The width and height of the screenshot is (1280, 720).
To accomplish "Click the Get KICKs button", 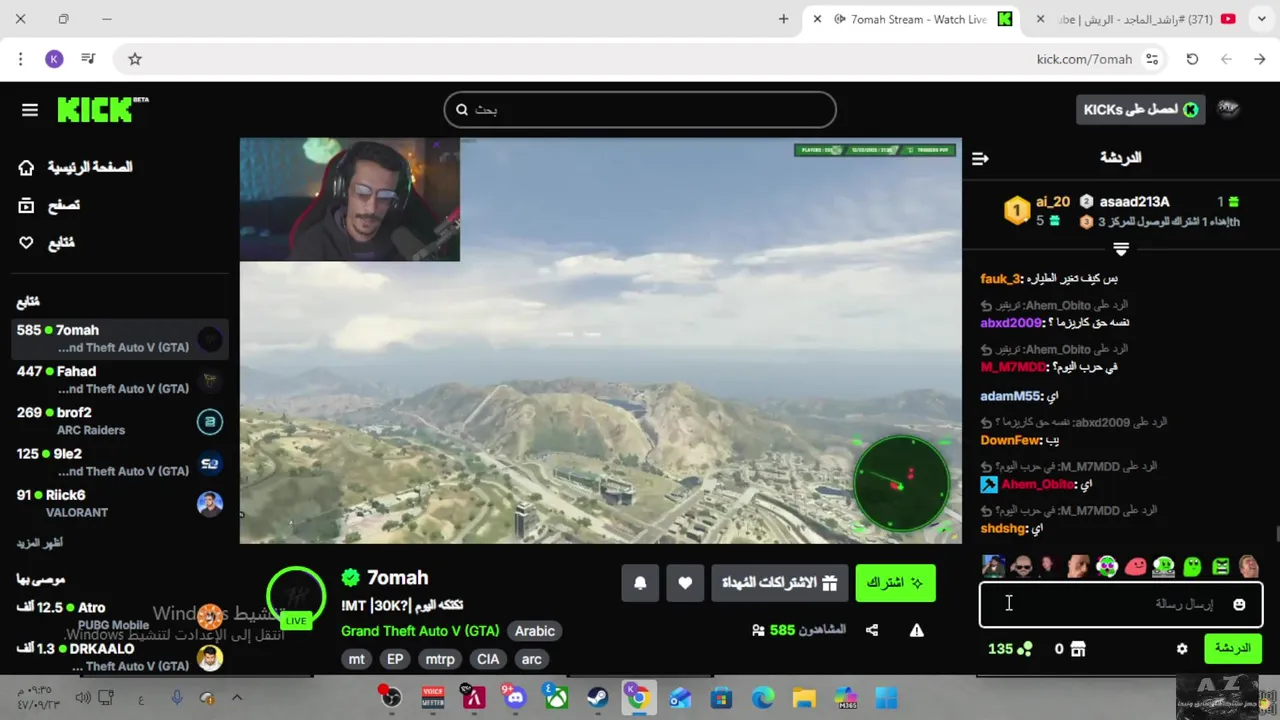I will pos(1140,109).
